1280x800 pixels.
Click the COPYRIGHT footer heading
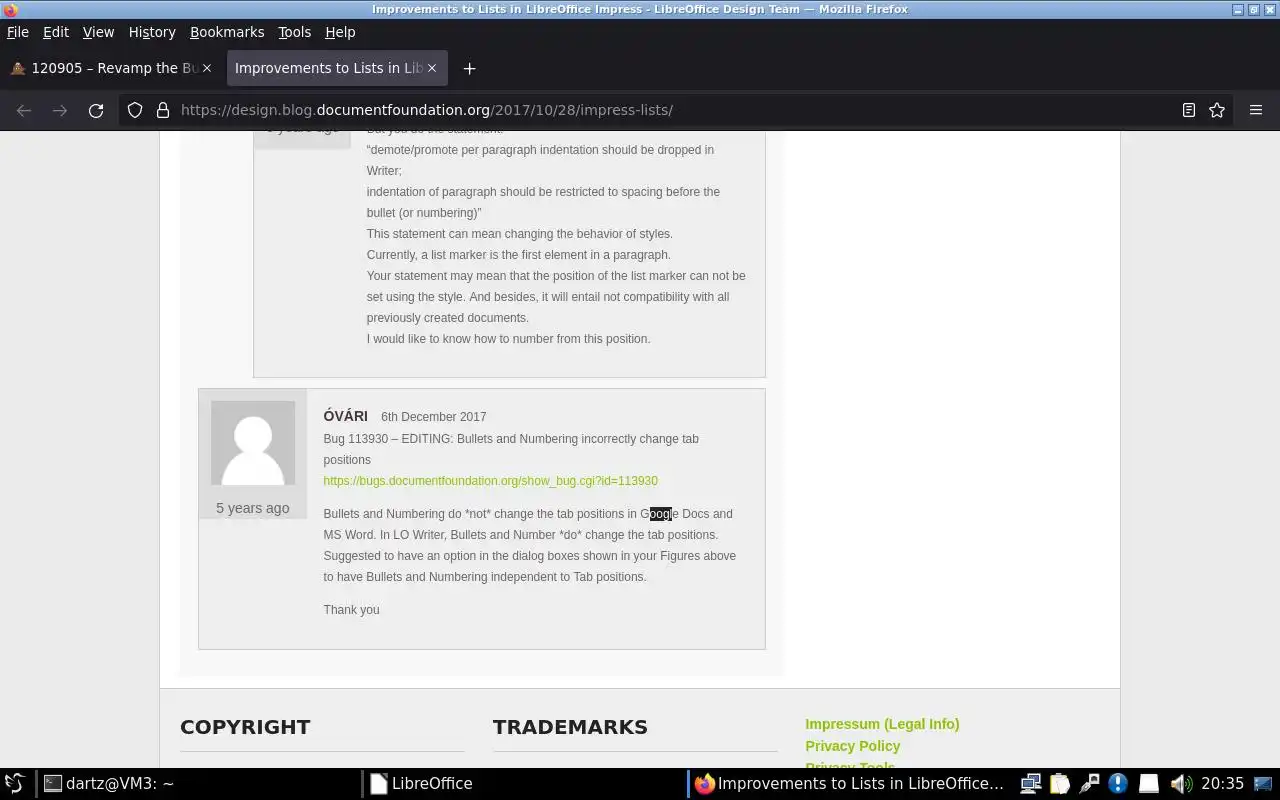[245, 727]
